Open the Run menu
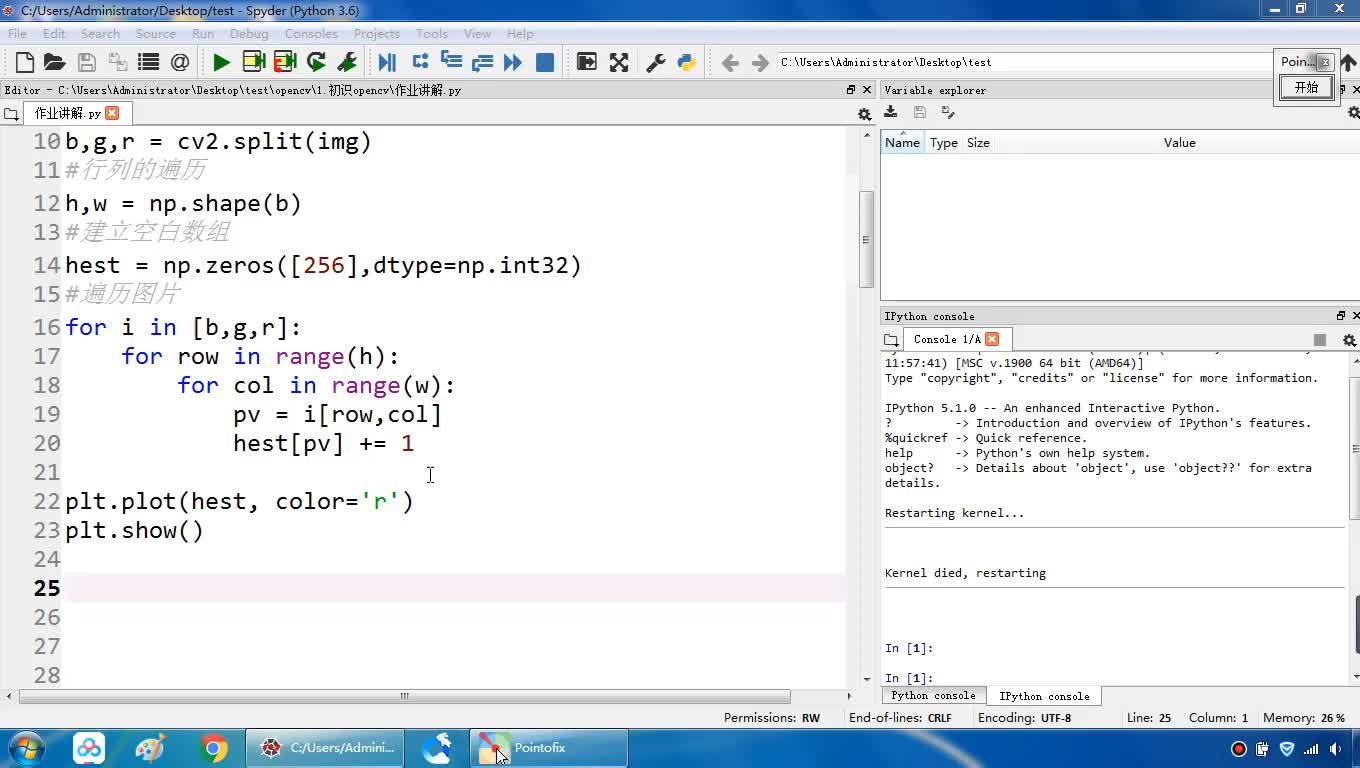This screenshot has width=1360, height=768. (x=203, y=33)
